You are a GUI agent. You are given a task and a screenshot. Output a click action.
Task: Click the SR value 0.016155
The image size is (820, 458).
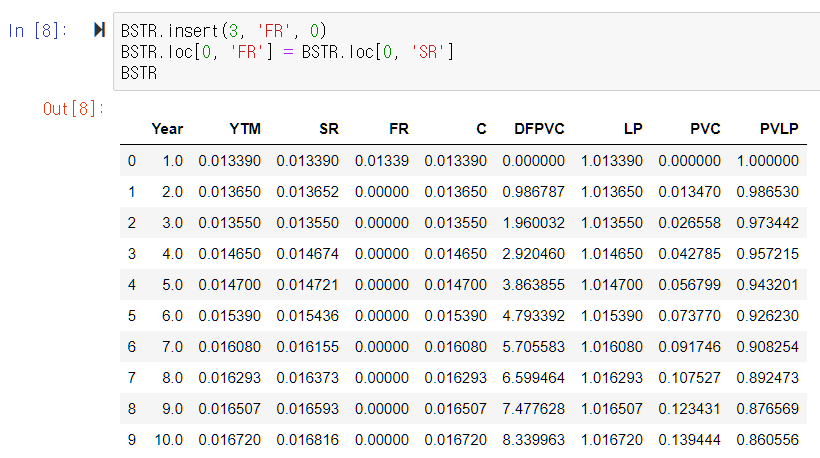pyautogui.click(x=308, y=347)
